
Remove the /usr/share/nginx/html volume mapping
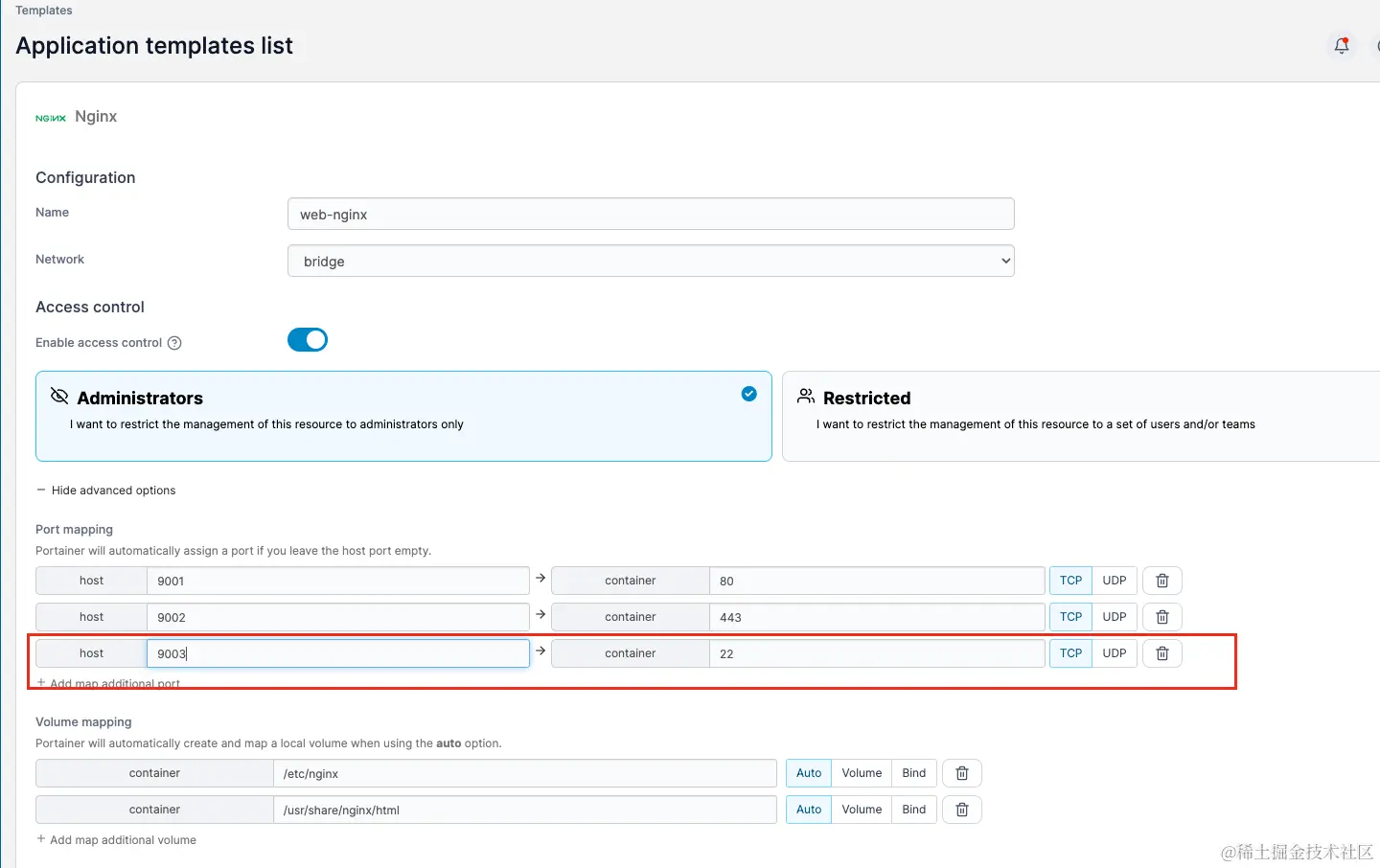tap(962, 810)
